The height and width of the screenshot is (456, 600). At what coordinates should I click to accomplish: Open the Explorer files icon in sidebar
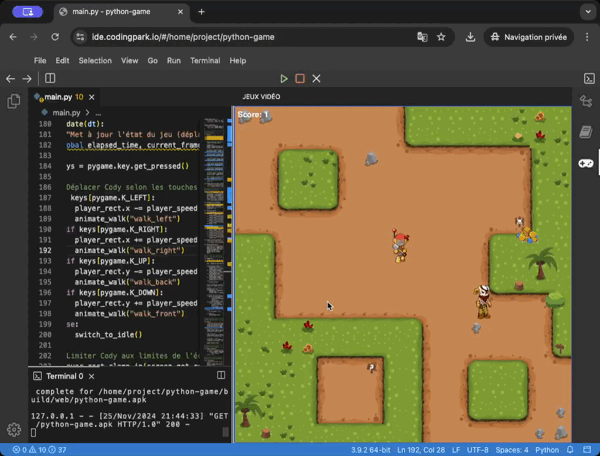point(14,101)
